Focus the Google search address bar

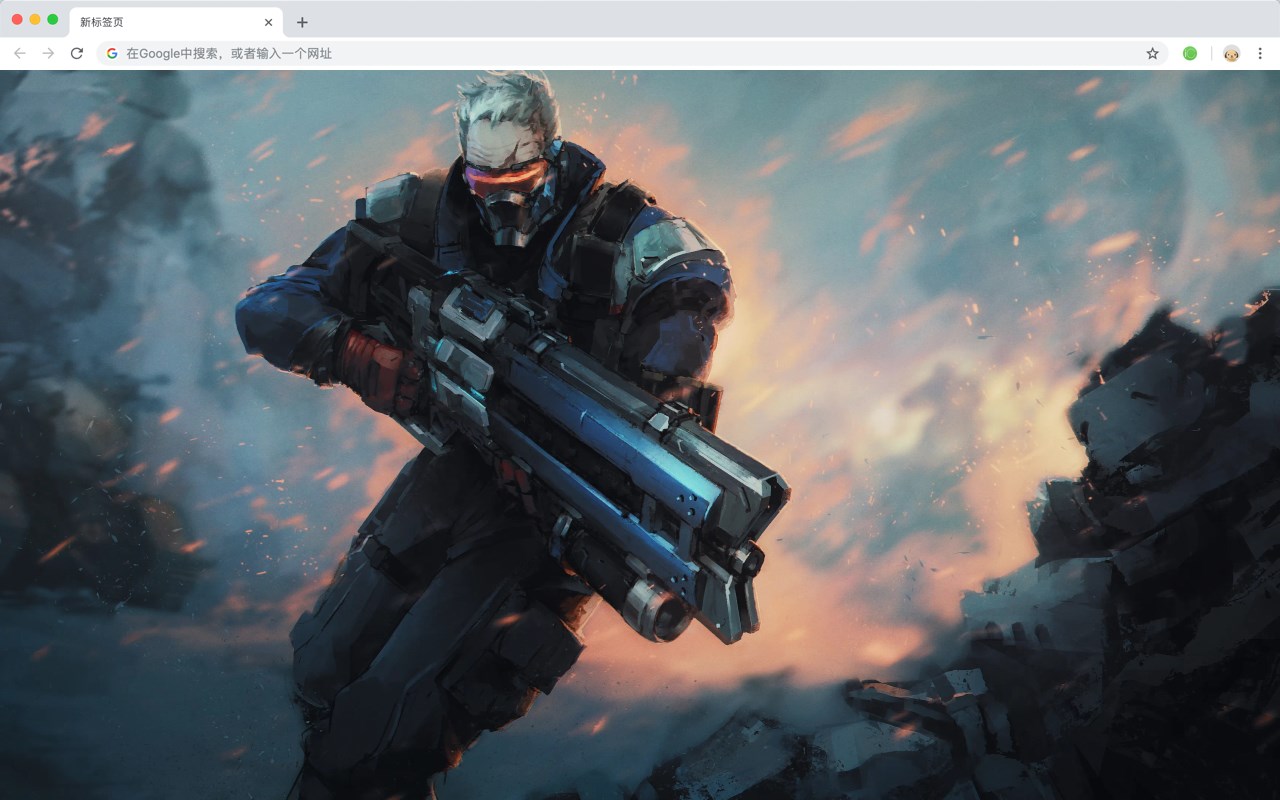coord(632,53)
